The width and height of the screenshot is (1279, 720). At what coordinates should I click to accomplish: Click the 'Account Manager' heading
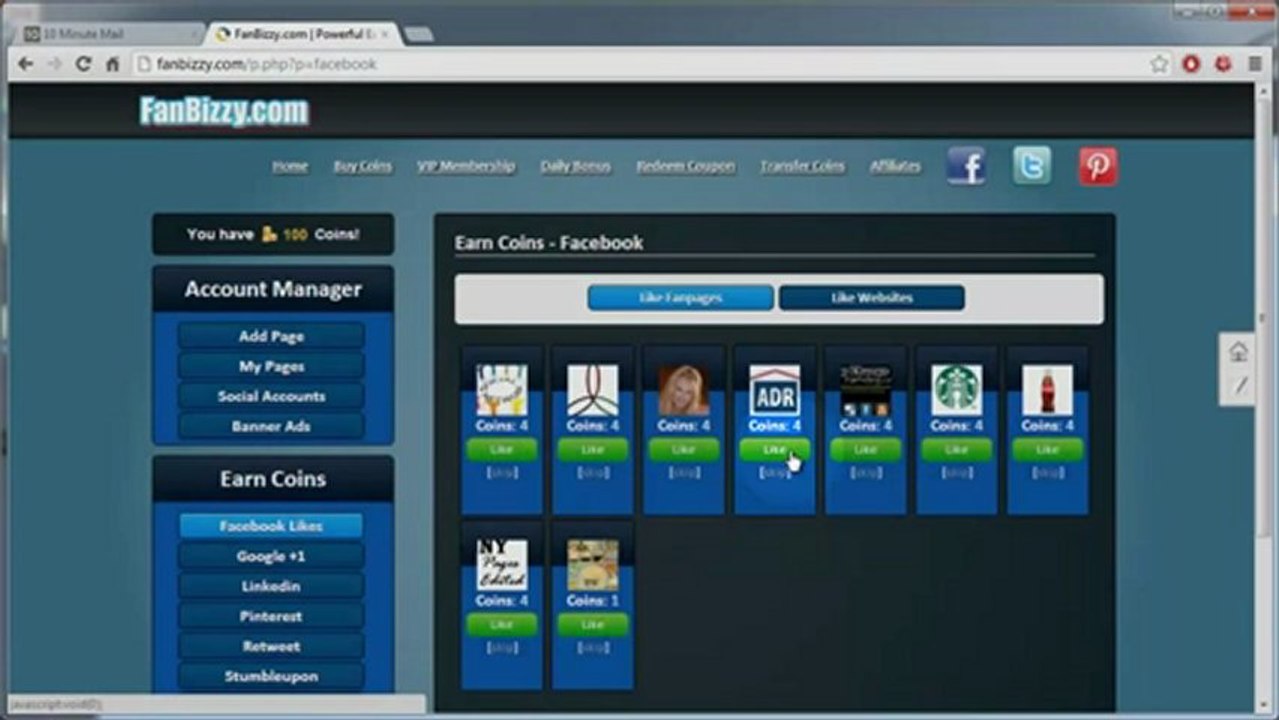point(273,290)
